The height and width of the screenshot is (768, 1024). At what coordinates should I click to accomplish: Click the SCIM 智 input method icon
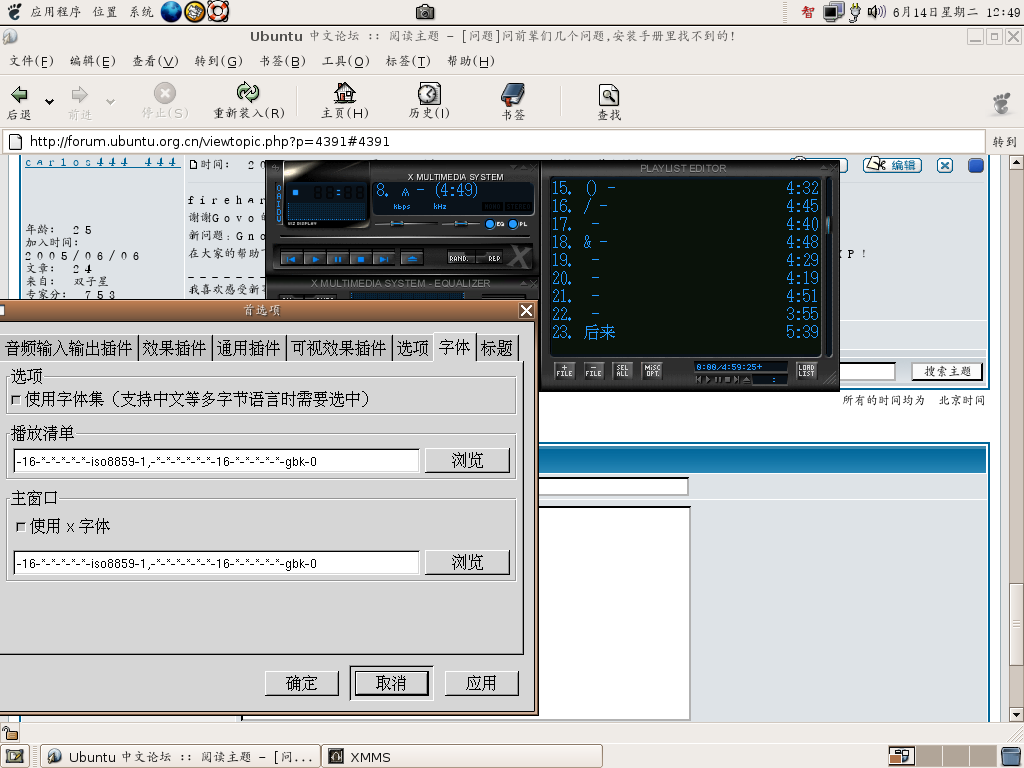tap(808, 12)
